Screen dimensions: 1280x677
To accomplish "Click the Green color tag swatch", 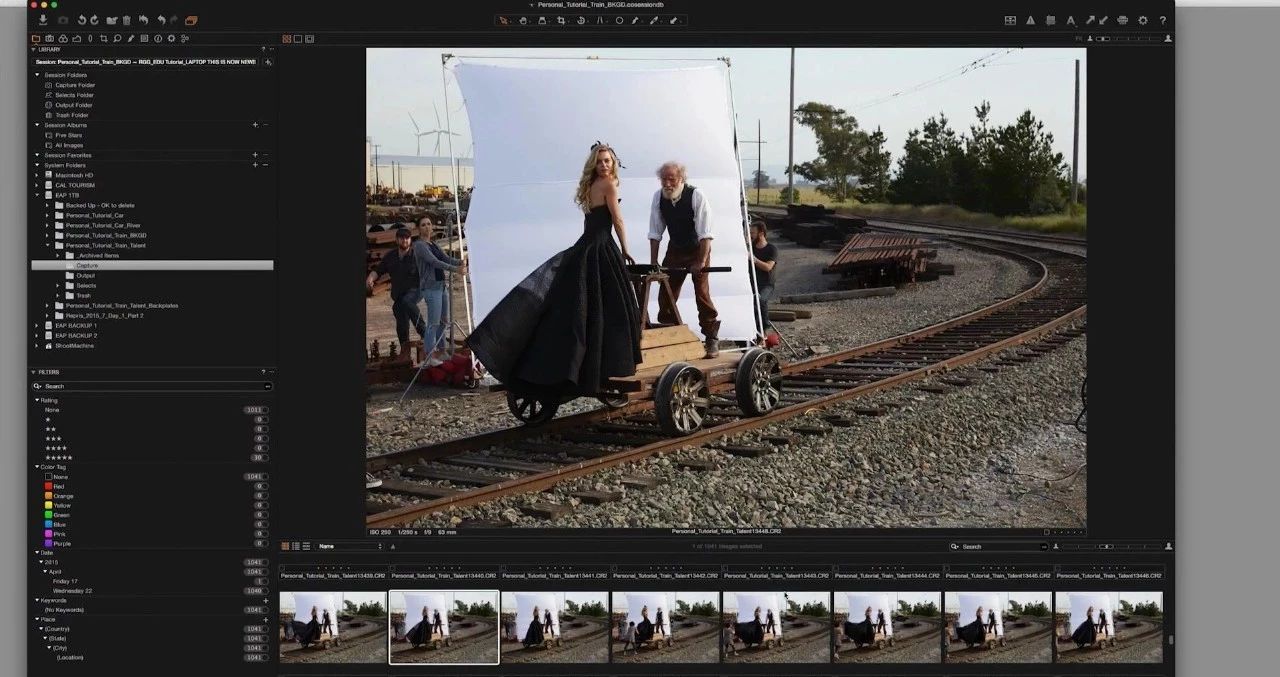I will [x=48, y=515].
